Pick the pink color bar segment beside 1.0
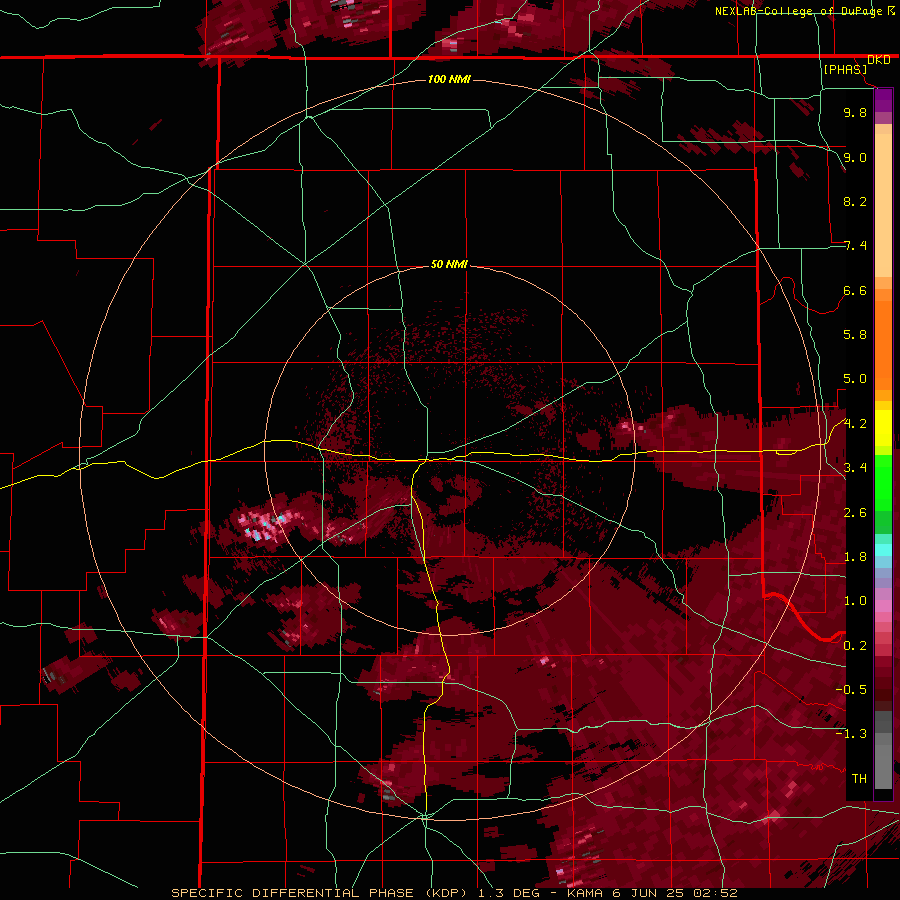This screenshot has width=900, height=900. tap(883, 606)
